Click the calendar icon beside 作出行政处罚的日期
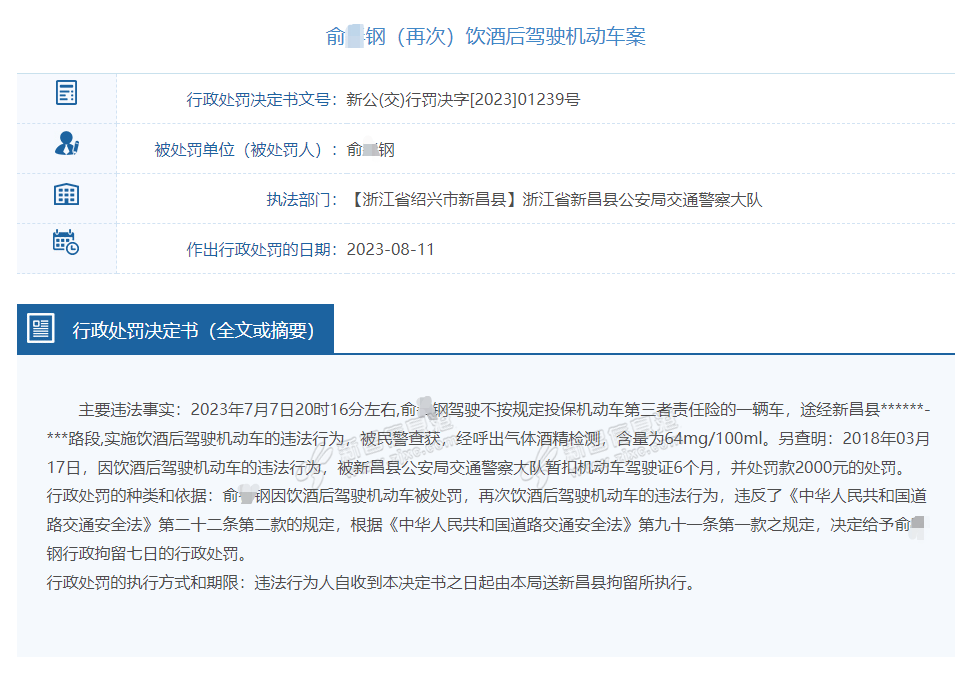The image size is (980, 685). tap(66, 243)
